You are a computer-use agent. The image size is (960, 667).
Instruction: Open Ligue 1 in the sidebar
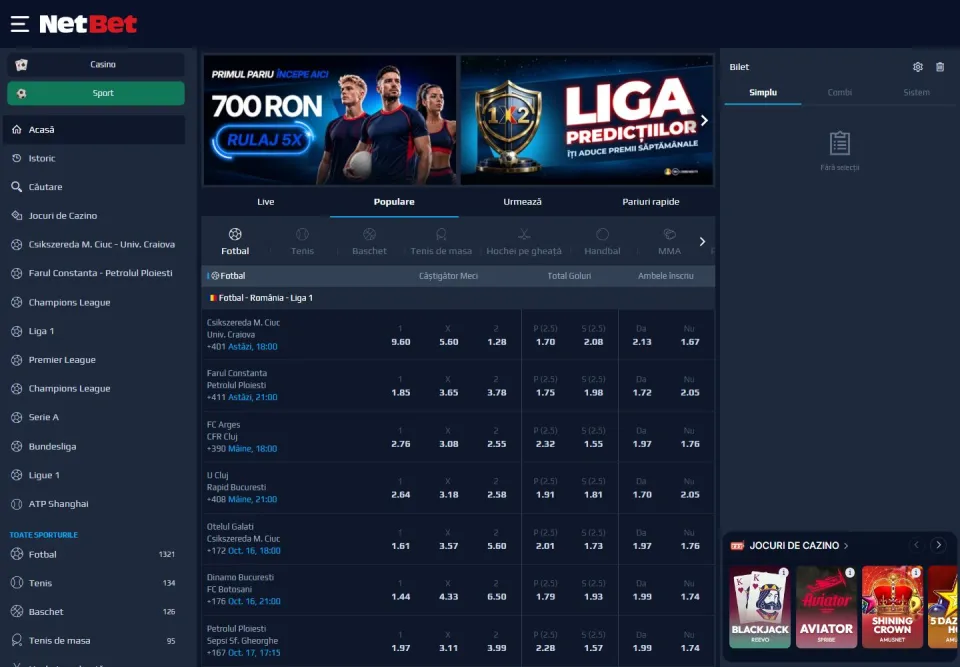(x=94, y=475)
